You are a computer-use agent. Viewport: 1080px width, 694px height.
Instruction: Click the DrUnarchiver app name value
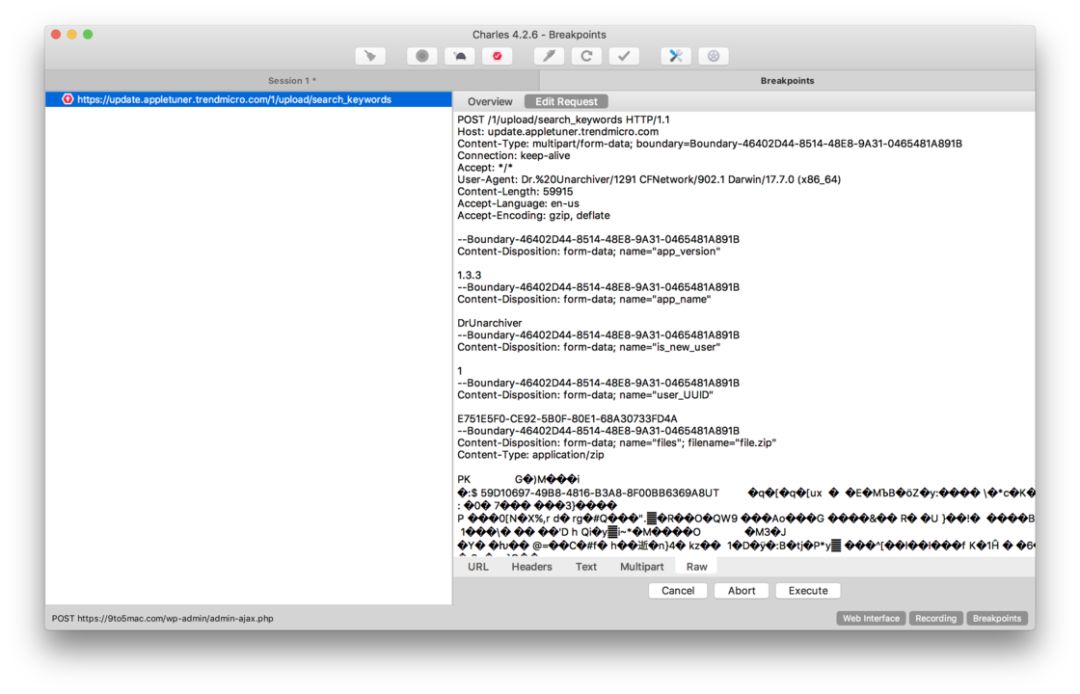pos(490,323)
